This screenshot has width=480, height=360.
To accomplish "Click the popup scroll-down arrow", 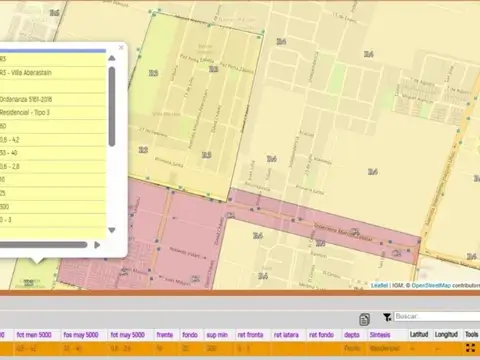I will 112,230.
